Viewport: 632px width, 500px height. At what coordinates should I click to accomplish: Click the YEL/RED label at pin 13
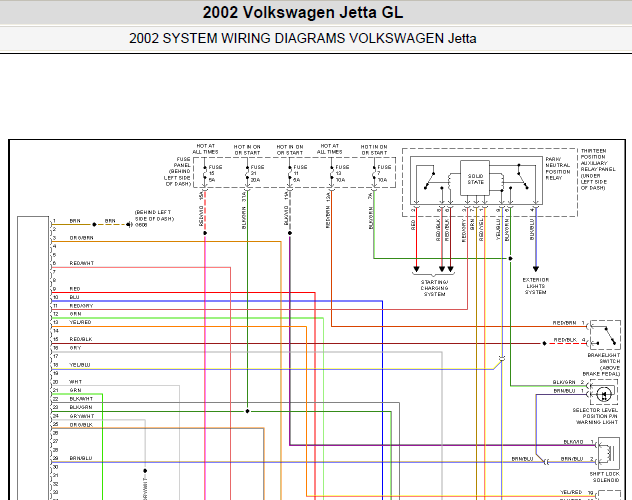point(81,322)
